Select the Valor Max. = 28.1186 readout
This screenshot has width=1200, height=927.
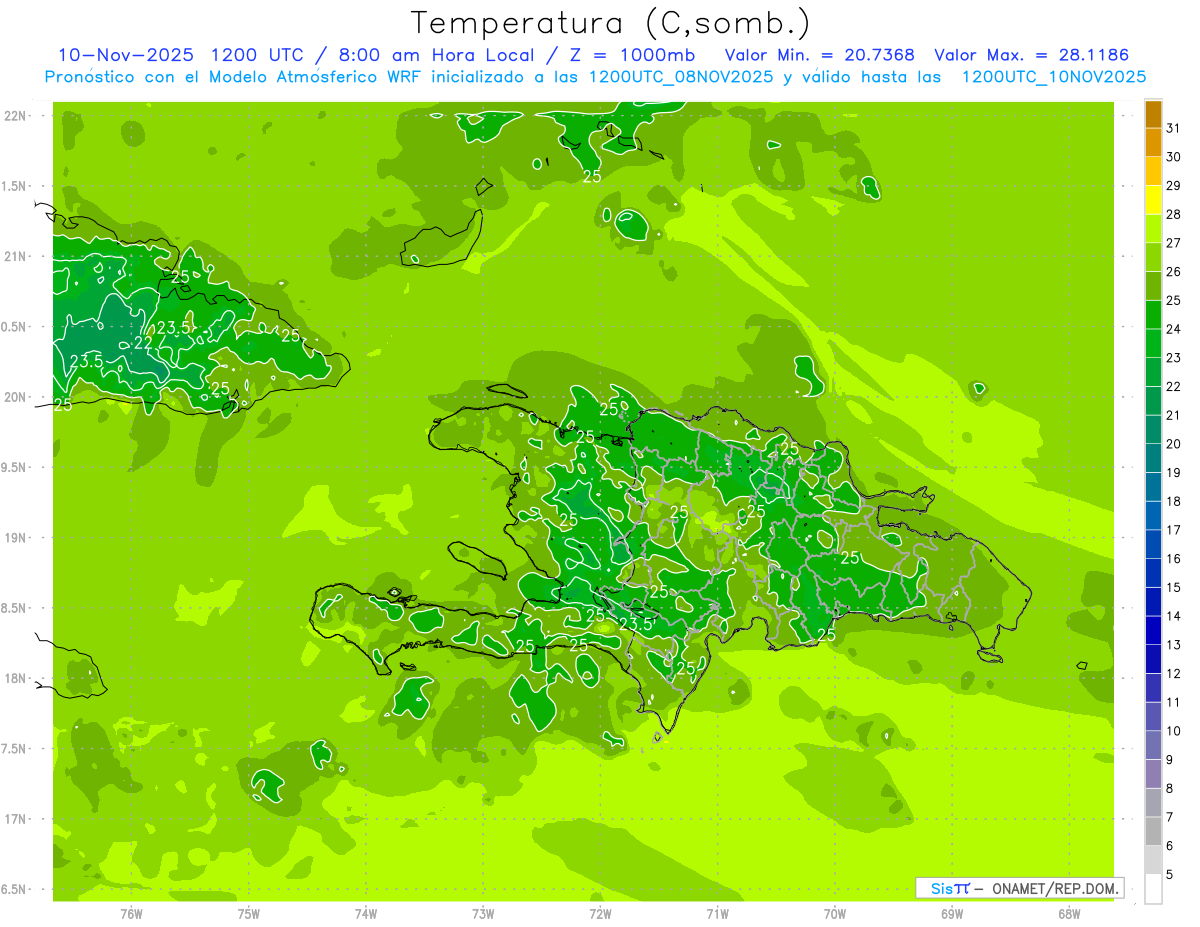tap(1031, 55)
